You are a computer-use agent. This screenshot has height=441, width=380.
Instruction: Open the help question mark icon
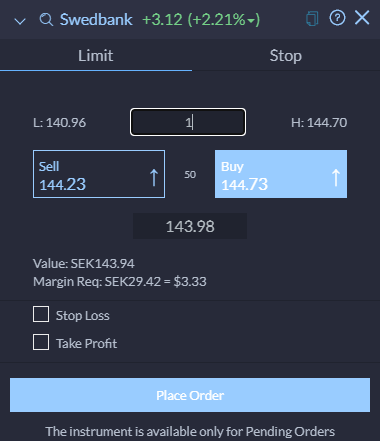[337, 18]
